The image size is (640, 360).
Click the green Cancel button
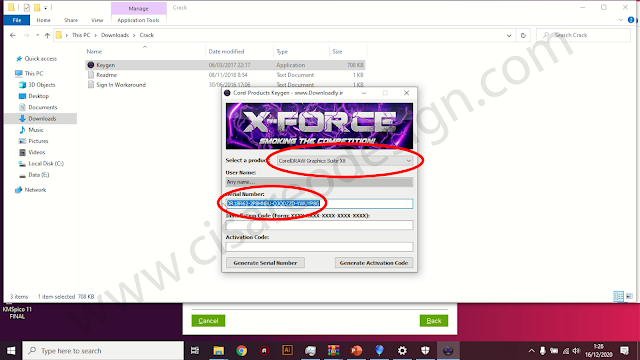[208, 321]
